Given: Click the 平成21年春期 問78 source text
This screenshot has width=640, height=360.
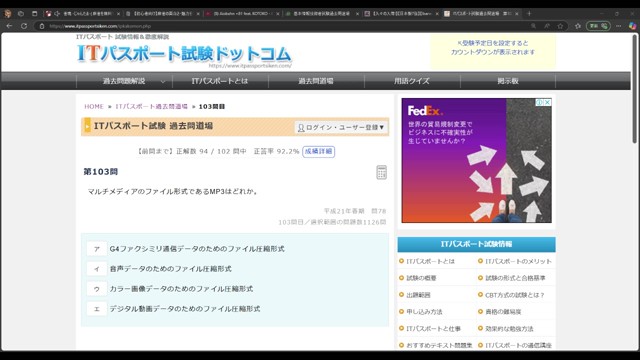Looking at the screenshot, I should [x=355, y=211].
